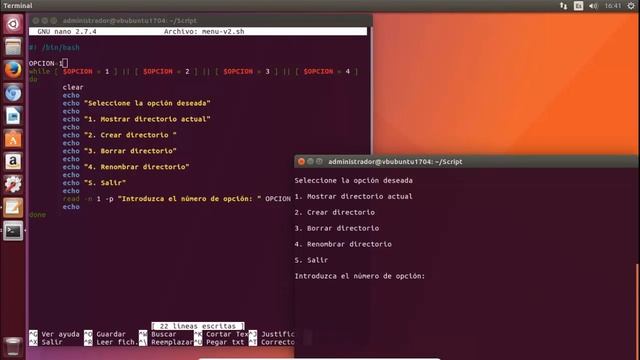This screenshot has width=640, height=360.
Task: Open the Amazon launcher icon
Action: point(13,162)
